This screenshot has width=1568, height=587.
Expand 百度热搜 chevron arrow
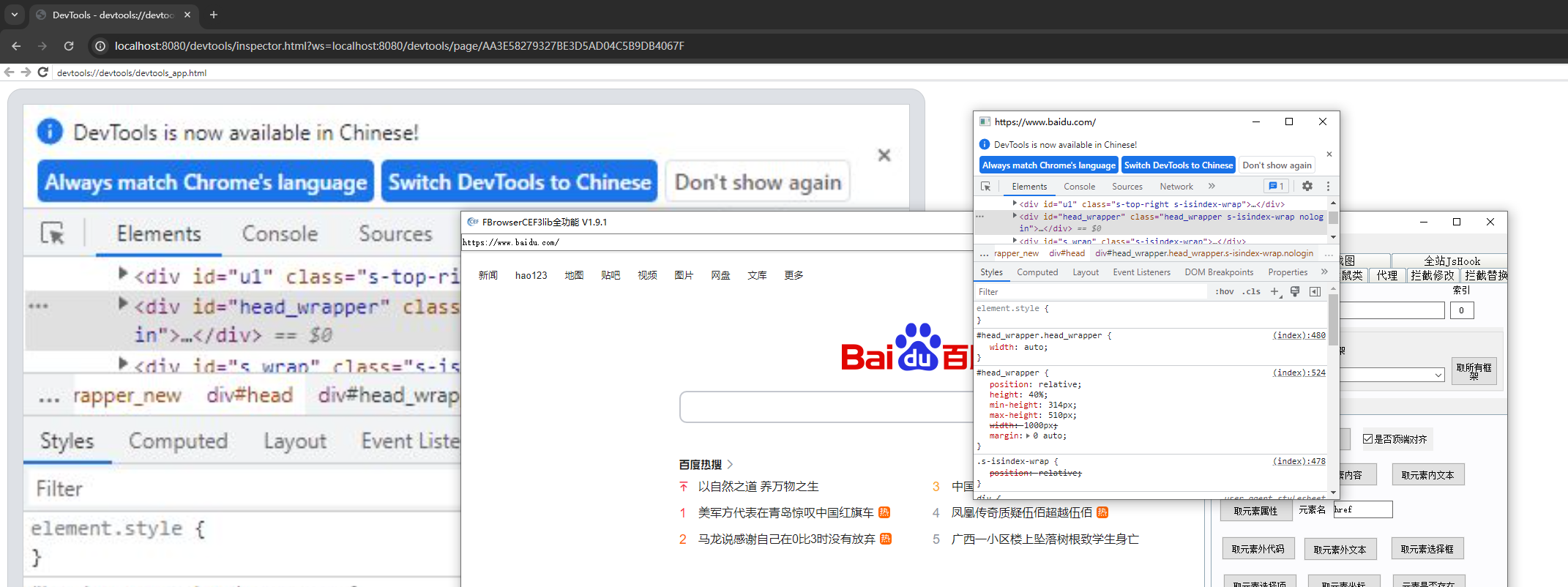(x=730, y=464)
